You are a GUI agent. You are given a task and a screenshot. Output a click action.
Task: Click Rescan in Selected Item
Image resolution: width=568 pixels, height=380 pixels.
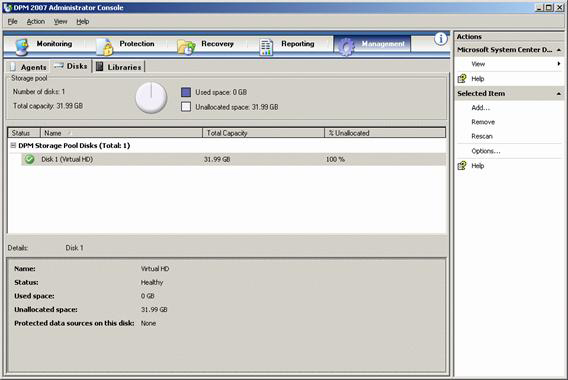[482, 137]
